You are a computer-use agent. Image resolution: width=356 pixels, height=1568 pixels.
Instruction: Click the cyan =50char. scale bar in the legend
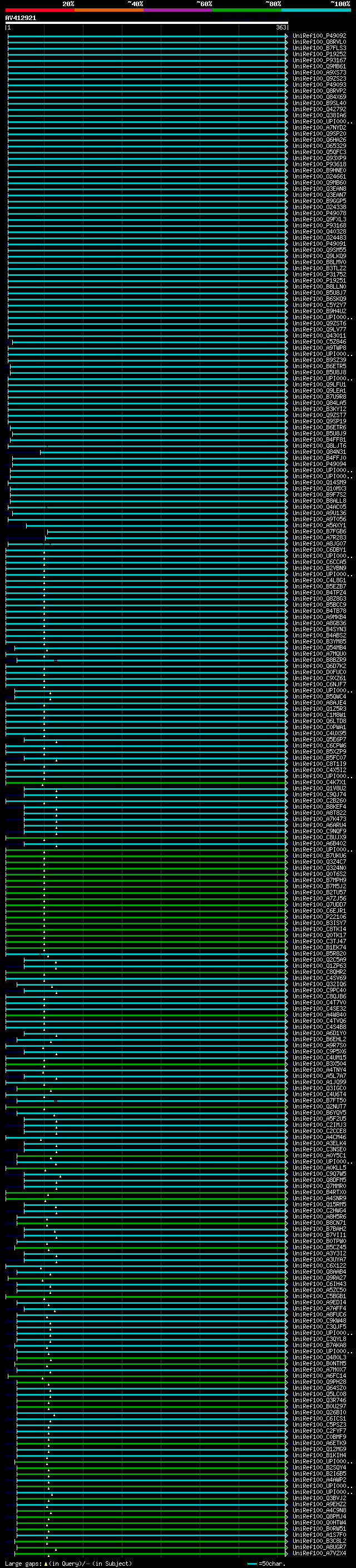[x=253, y=1563]
